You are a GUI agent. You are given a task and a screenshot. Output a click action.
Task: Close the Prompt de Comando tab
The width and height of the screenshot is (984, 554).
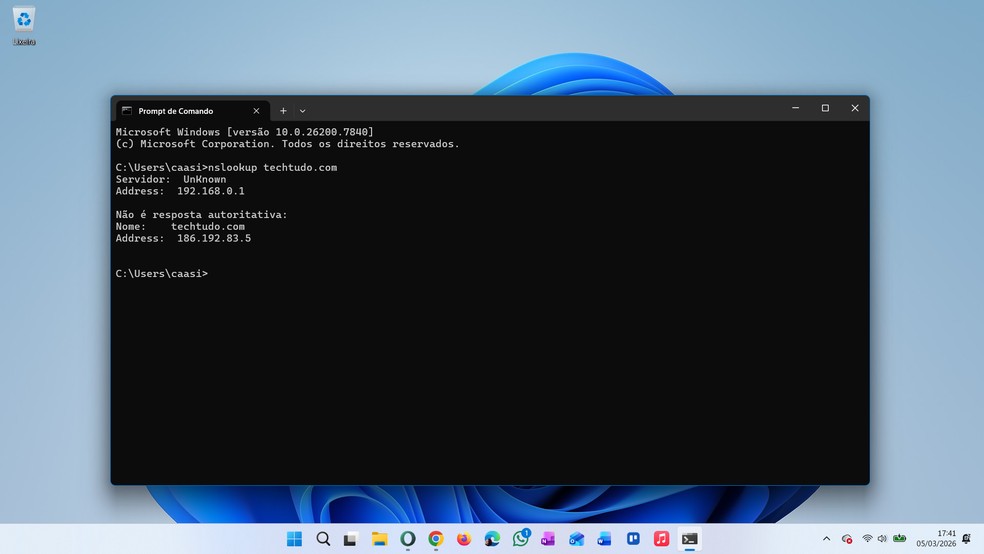(x=256, y=111)
